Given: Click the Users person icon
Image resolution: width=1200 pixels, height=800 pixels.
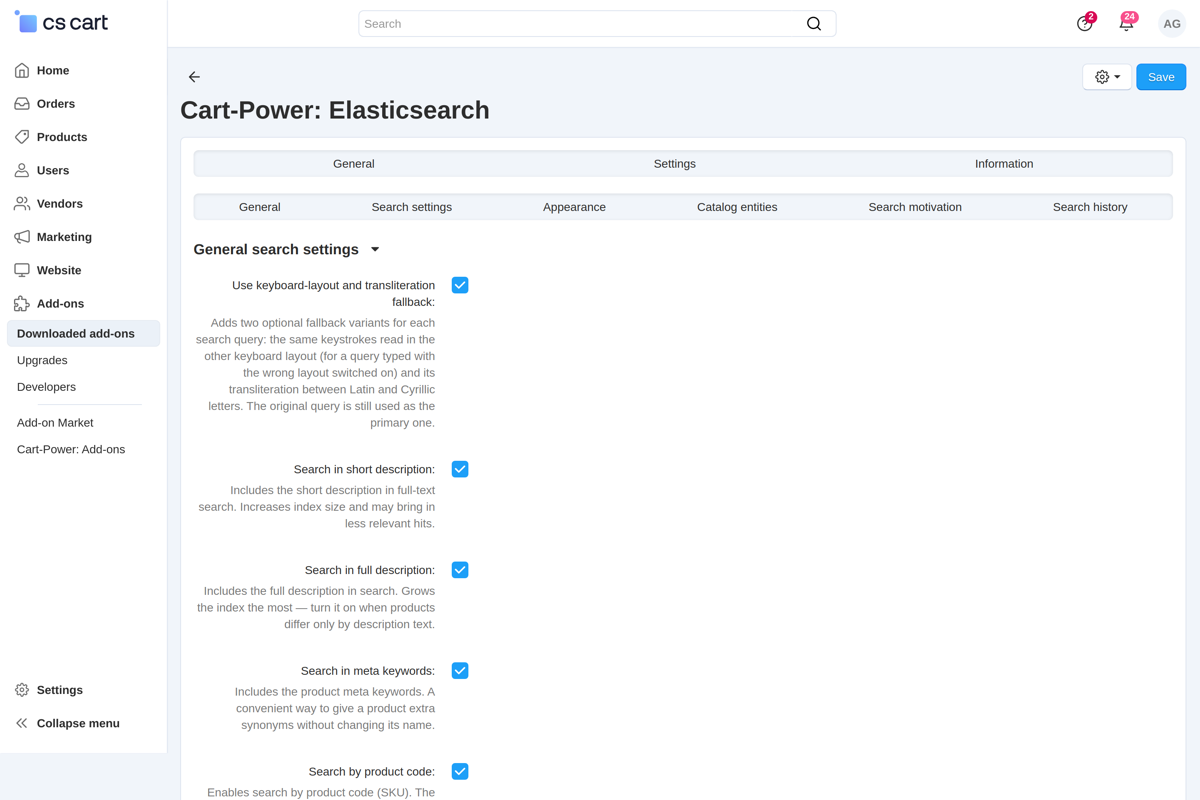Looking at the screenshot, I should 22,170.
